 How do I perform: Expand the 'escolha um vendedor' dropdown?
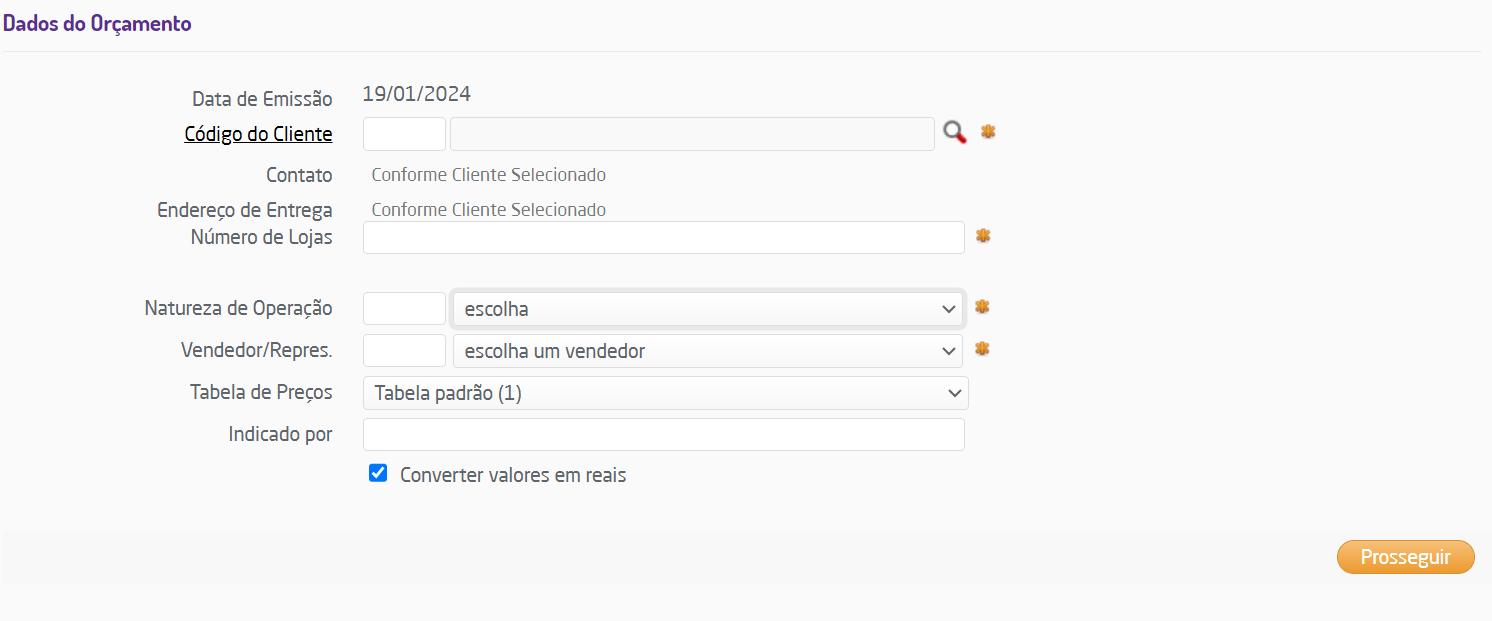pyautogui.click(x=707, y=351)
